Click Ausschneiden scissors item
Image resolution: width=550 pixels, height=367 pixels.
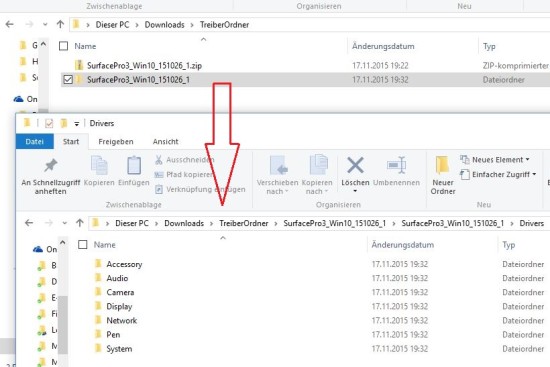click(x=185, y=160)
